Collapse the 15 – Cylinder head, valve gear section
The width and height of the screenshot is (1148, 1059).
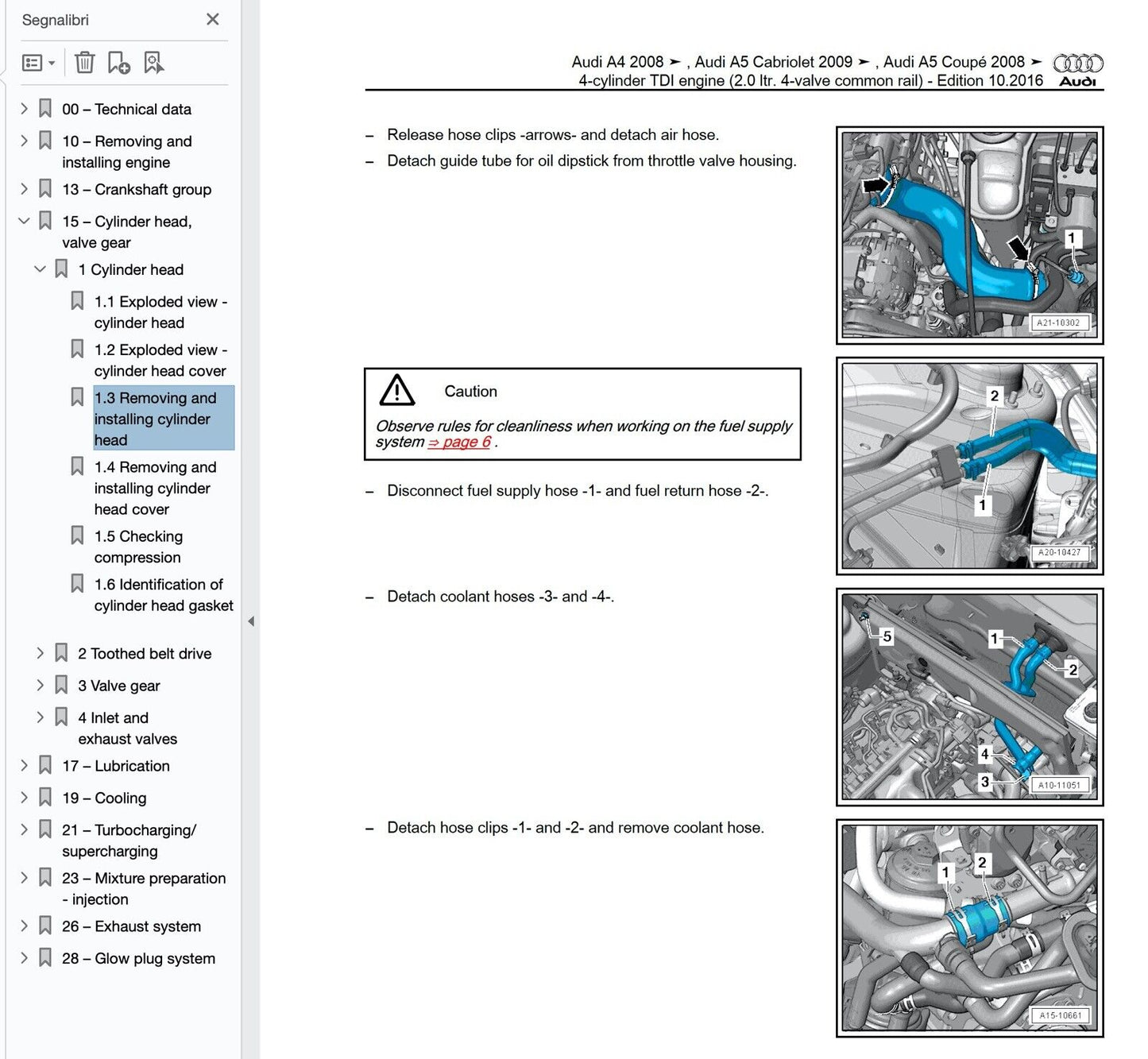(x=24, y=221)
